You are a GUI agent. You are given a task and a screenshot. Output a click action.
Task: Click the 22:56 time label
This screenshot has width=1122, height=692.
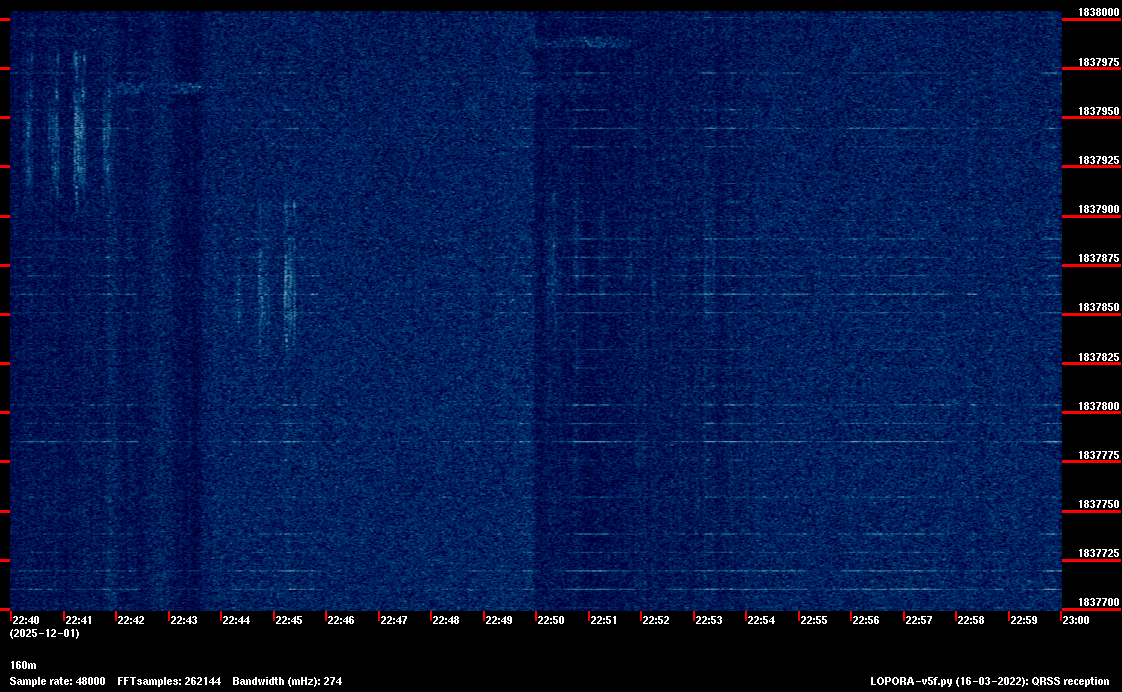[866, 620]
